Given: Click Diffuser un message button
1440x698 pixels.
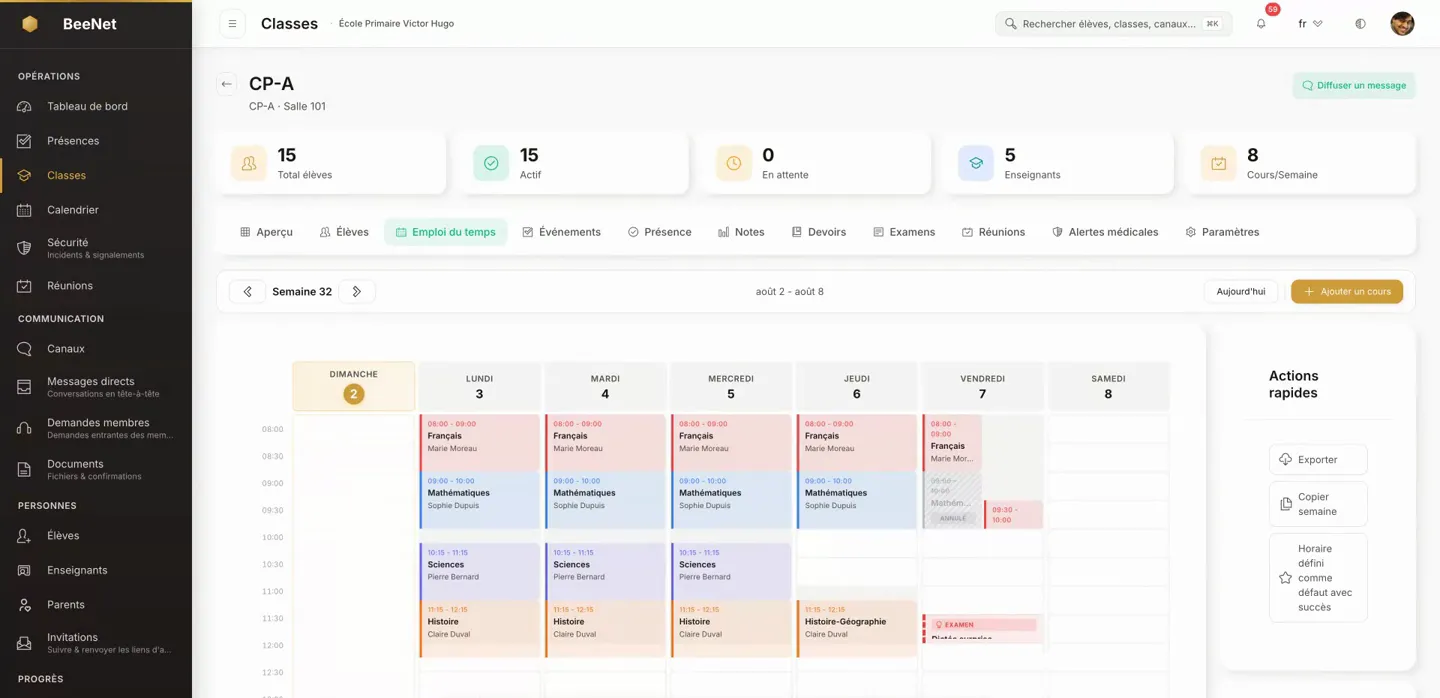Looking at the screenshot, I should 1354,86.
